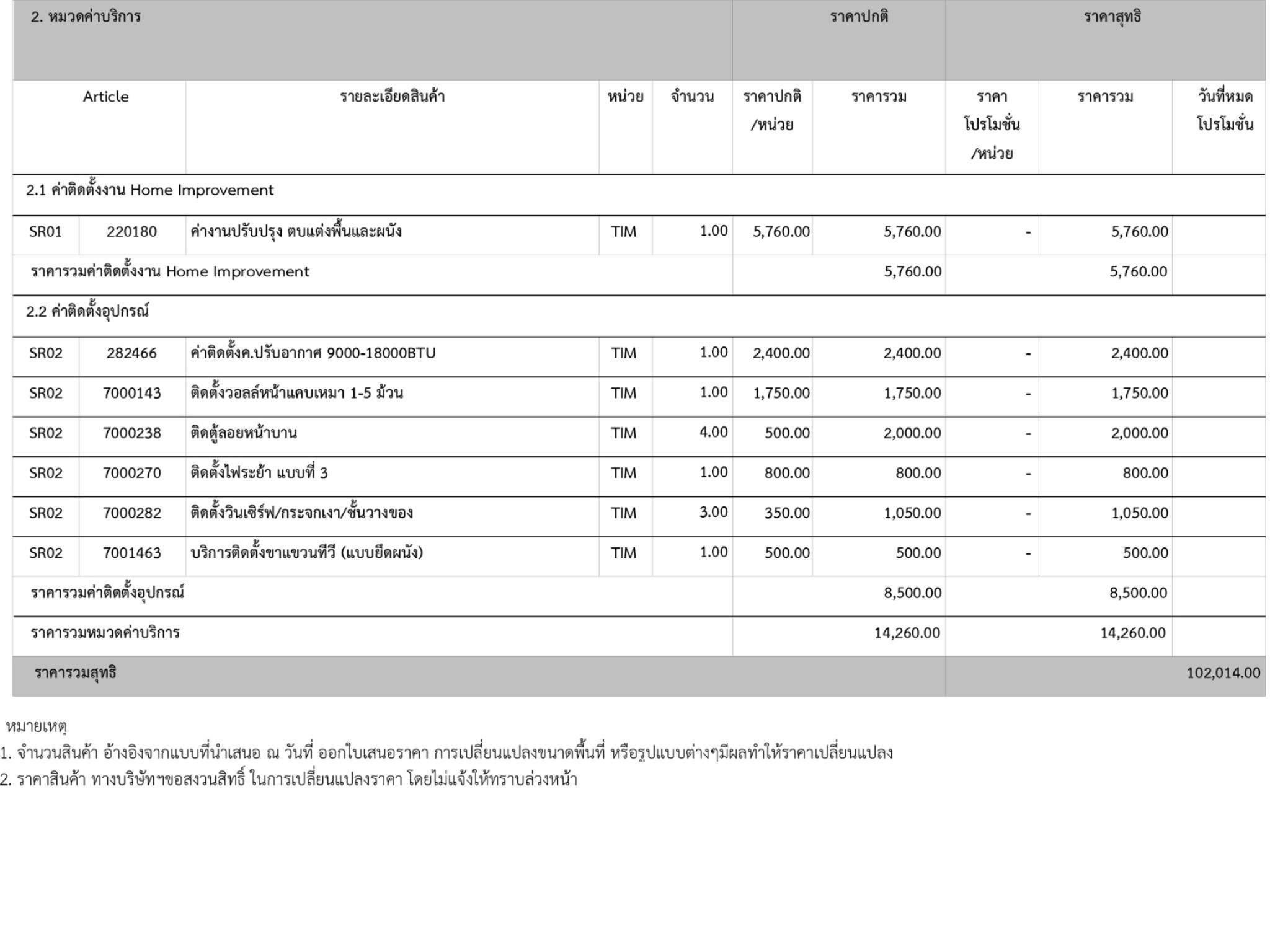This screenshot has width=1270, height=952.
Task: Click article number 7000143
Action: [131, 393]
